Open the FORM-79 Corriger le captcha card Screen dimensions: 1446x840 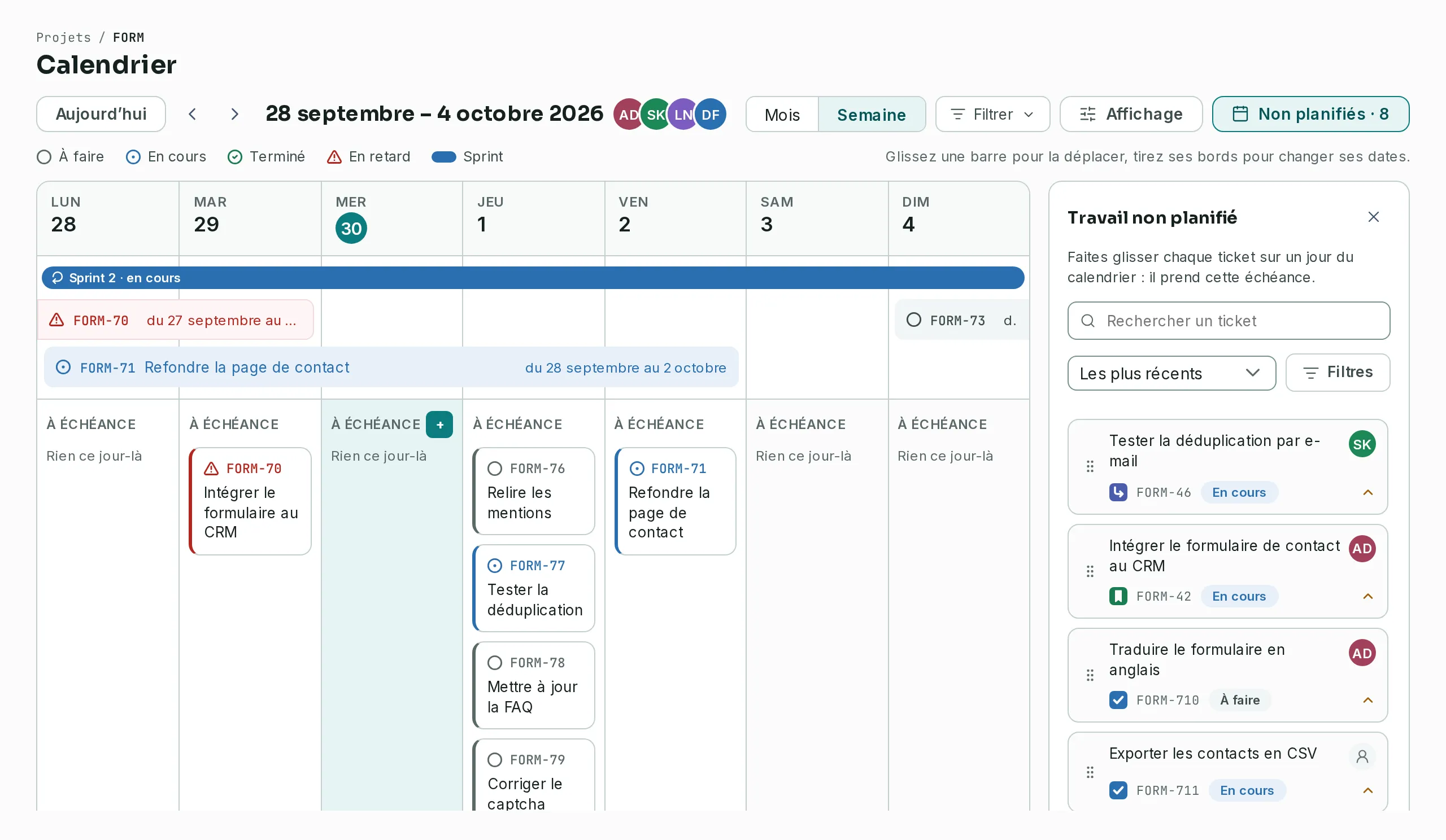534,775
